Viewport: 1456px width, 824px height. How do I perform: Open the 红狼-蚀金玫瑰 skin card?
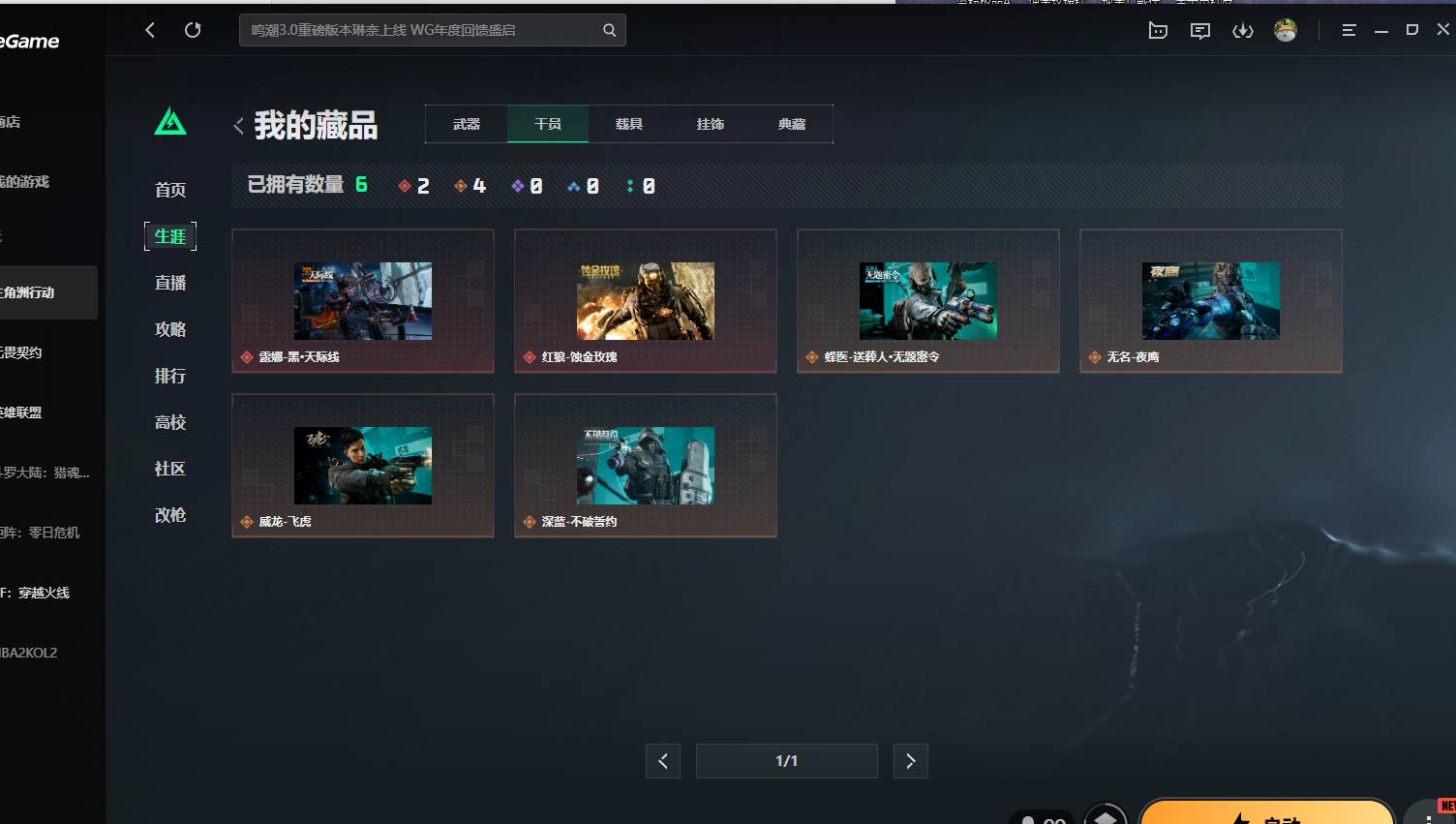pyautogui.click(x=646, y=301)
